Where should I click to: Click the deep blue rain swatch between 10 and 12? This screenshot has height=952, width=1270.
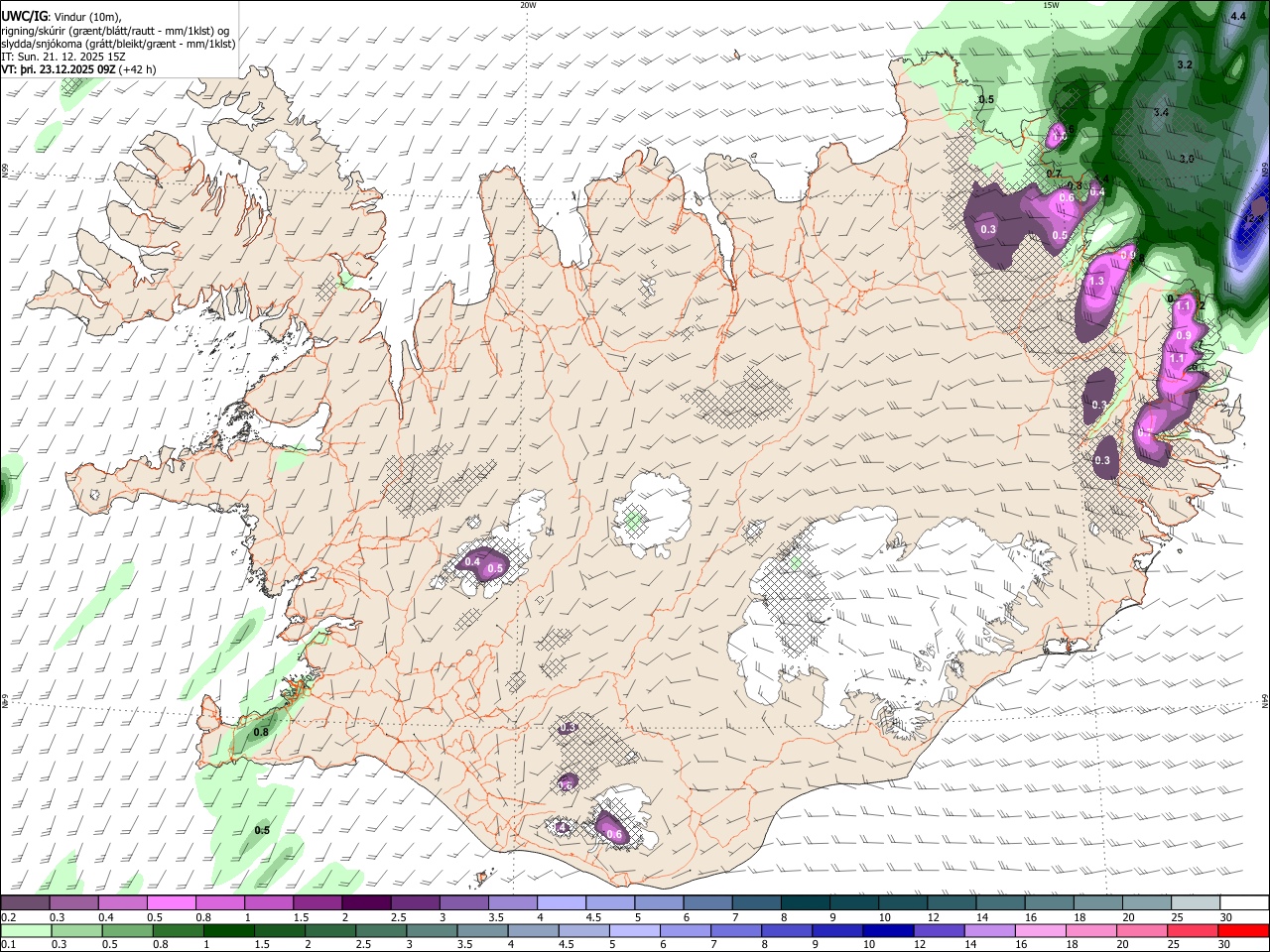click(x=887, y=930)
